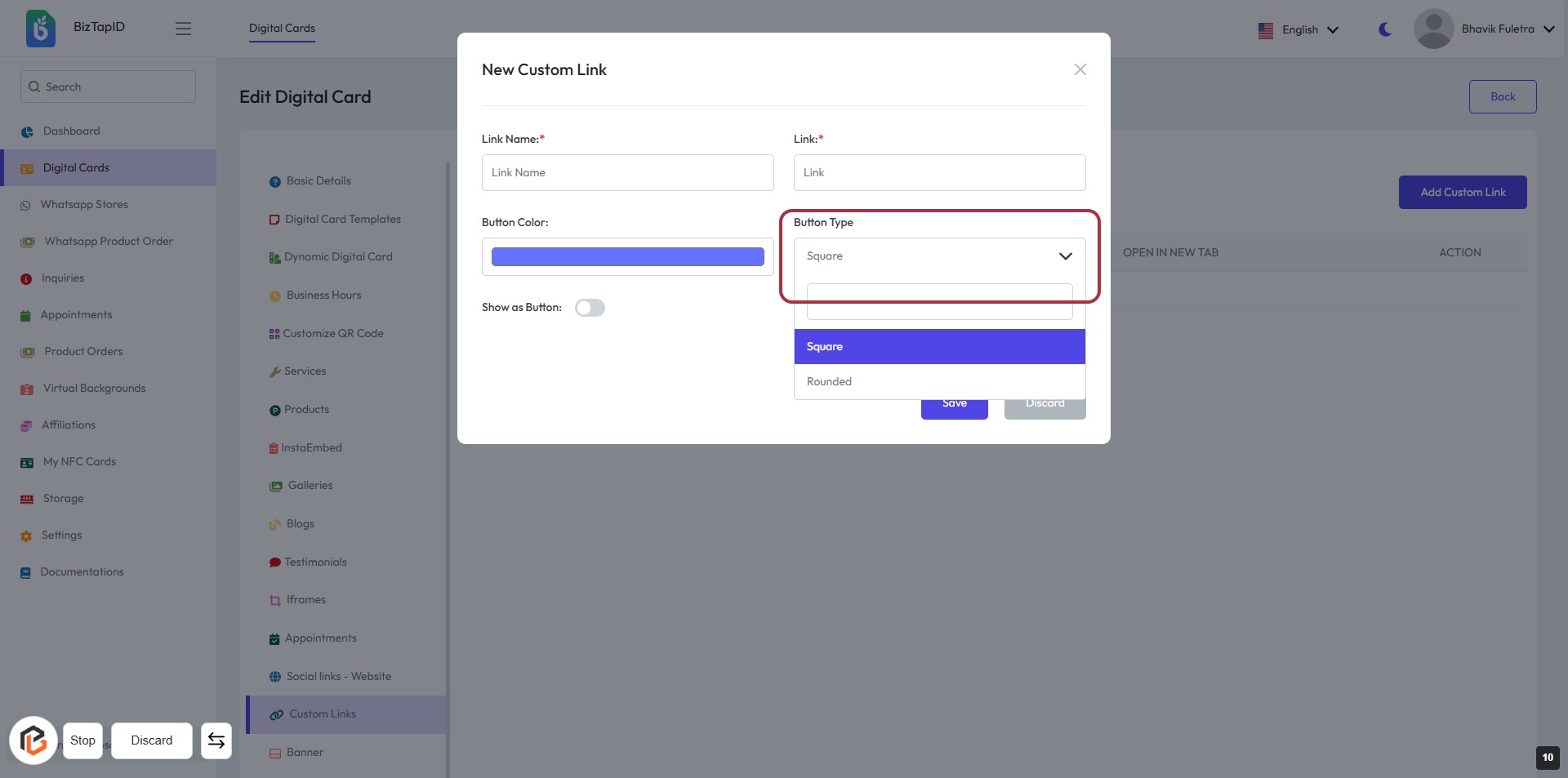The image size is (1568, 778).
Task: Click the Settings gear icon in sidebar
Action: click(26, 536)
